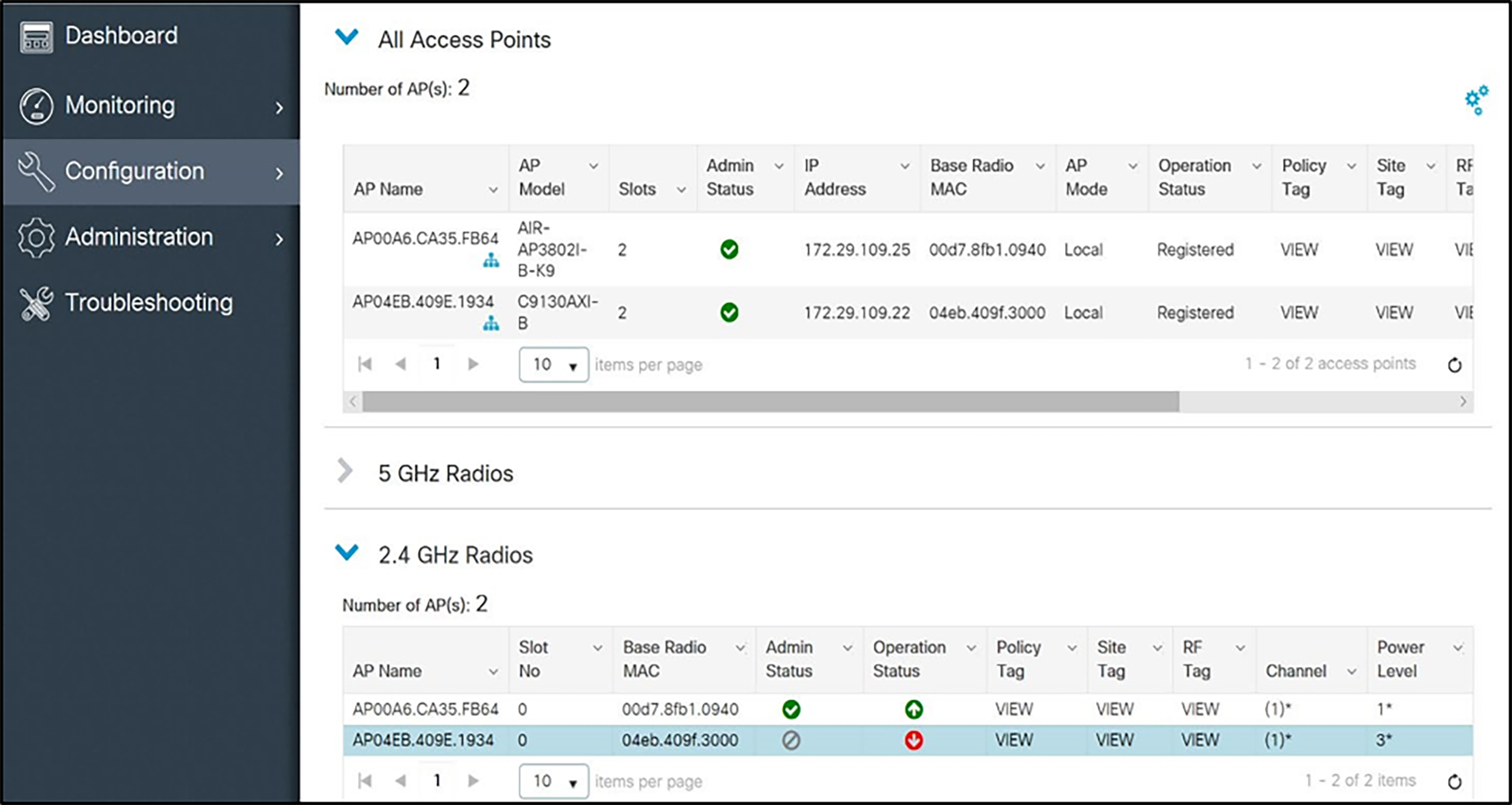Image resolution: width=1512 pixels, height=805 pixels.
Task: Open Policy Tag VIEW link for AP00A6.CA35.FB64
Action: tap(1299, 250)
